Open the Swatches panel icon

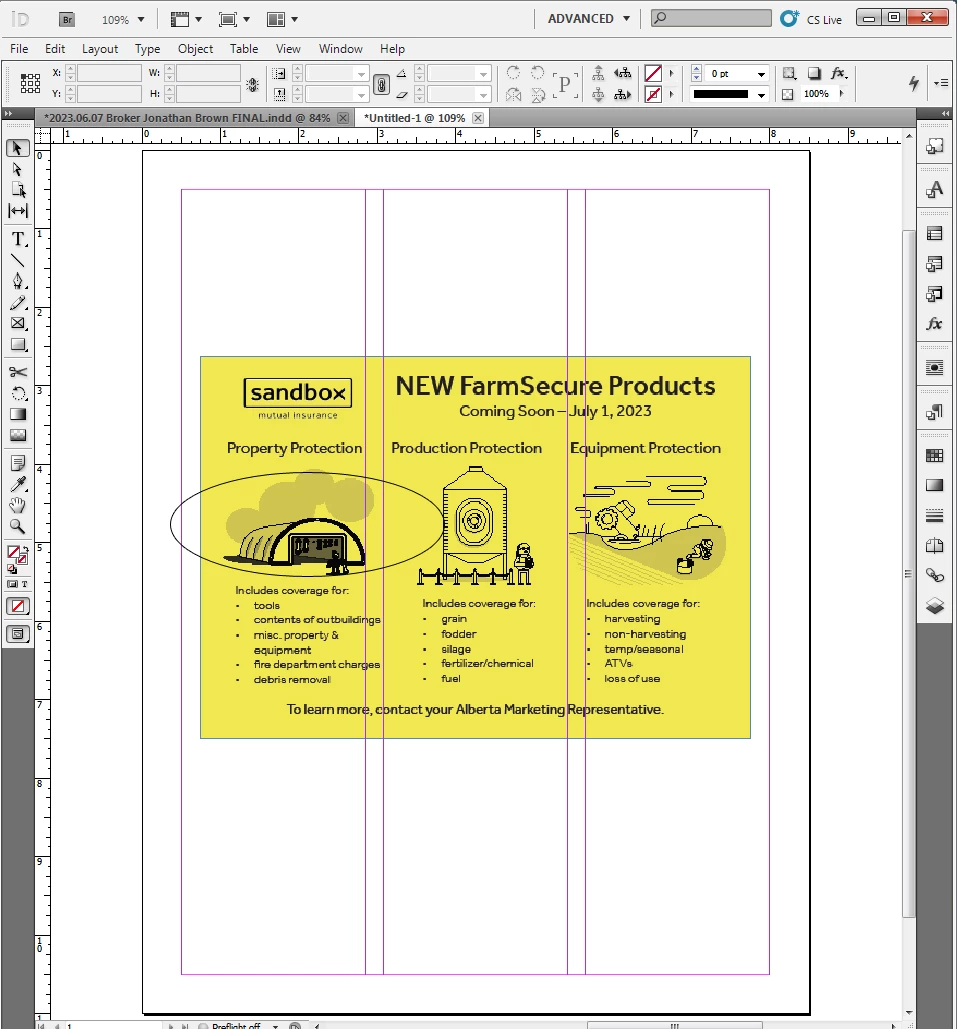pos(935,455)
